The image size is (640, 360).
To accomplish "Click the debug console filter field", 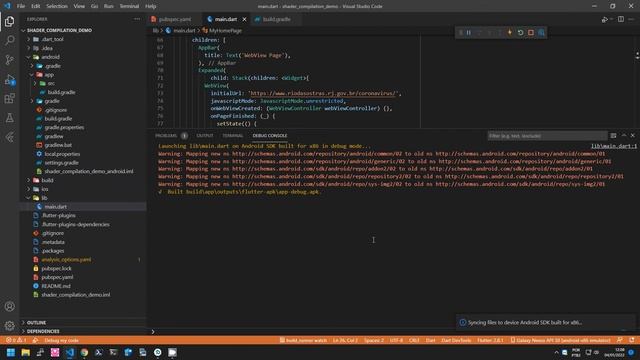I will pos(547,136).
